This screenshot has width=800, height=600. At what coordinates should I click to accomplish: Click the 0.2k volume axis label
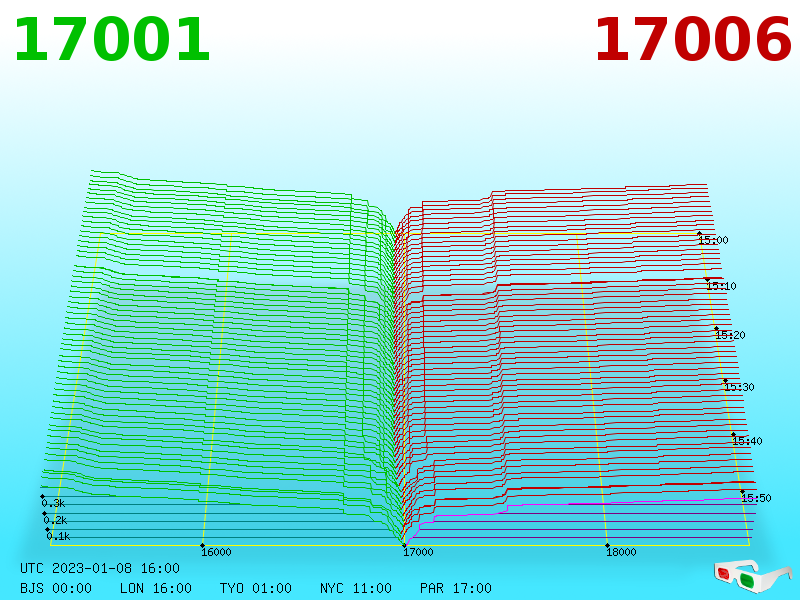click(x=55, y=520)
